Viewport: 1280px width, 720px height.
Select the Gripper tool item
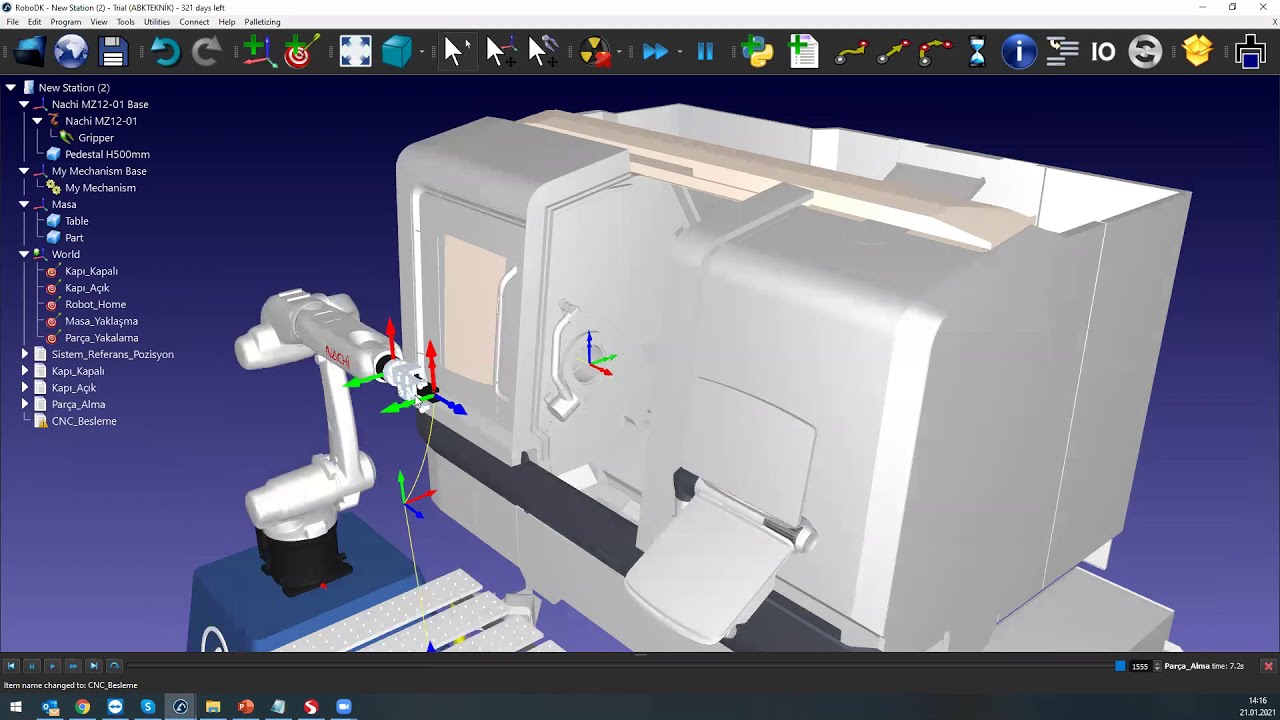(96, 138)
